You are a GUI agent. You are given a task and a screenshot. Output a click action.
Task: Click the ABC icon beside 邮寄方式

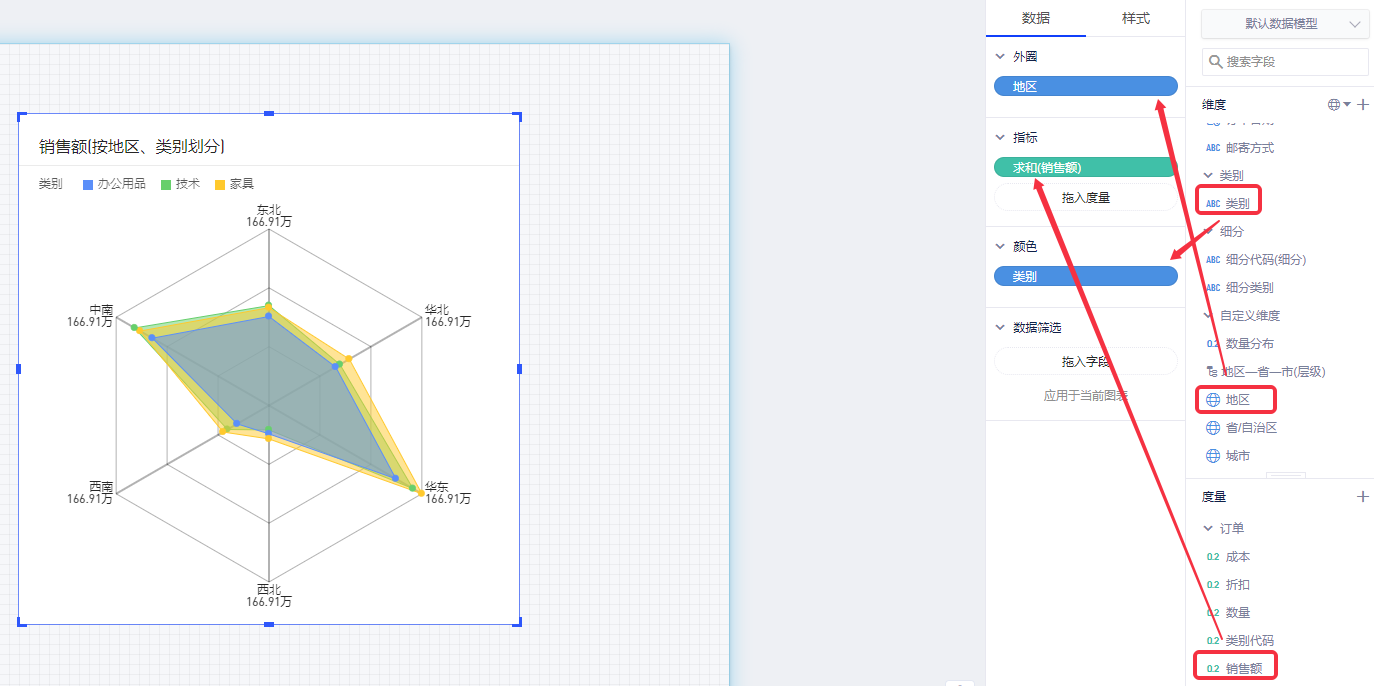(x=1213, y=148)
